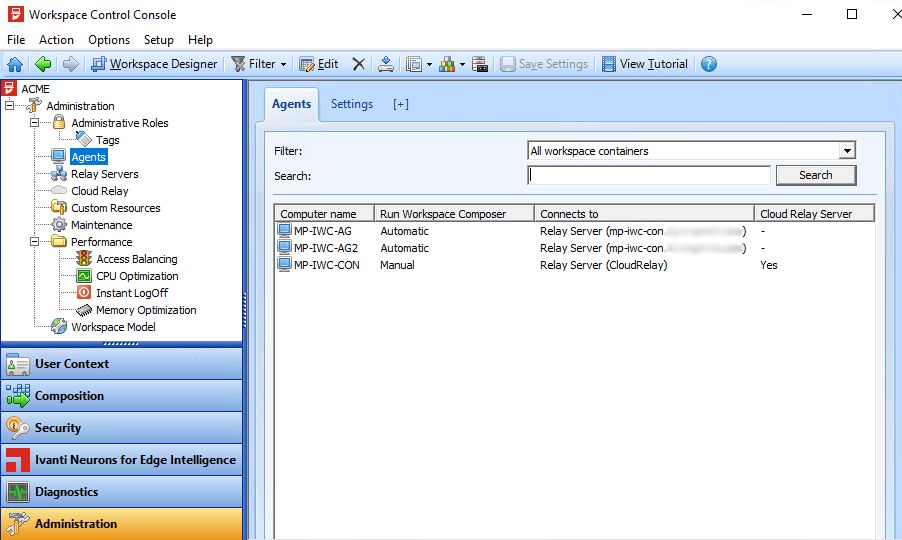Open Workspace Designer

tap(155, 64)
